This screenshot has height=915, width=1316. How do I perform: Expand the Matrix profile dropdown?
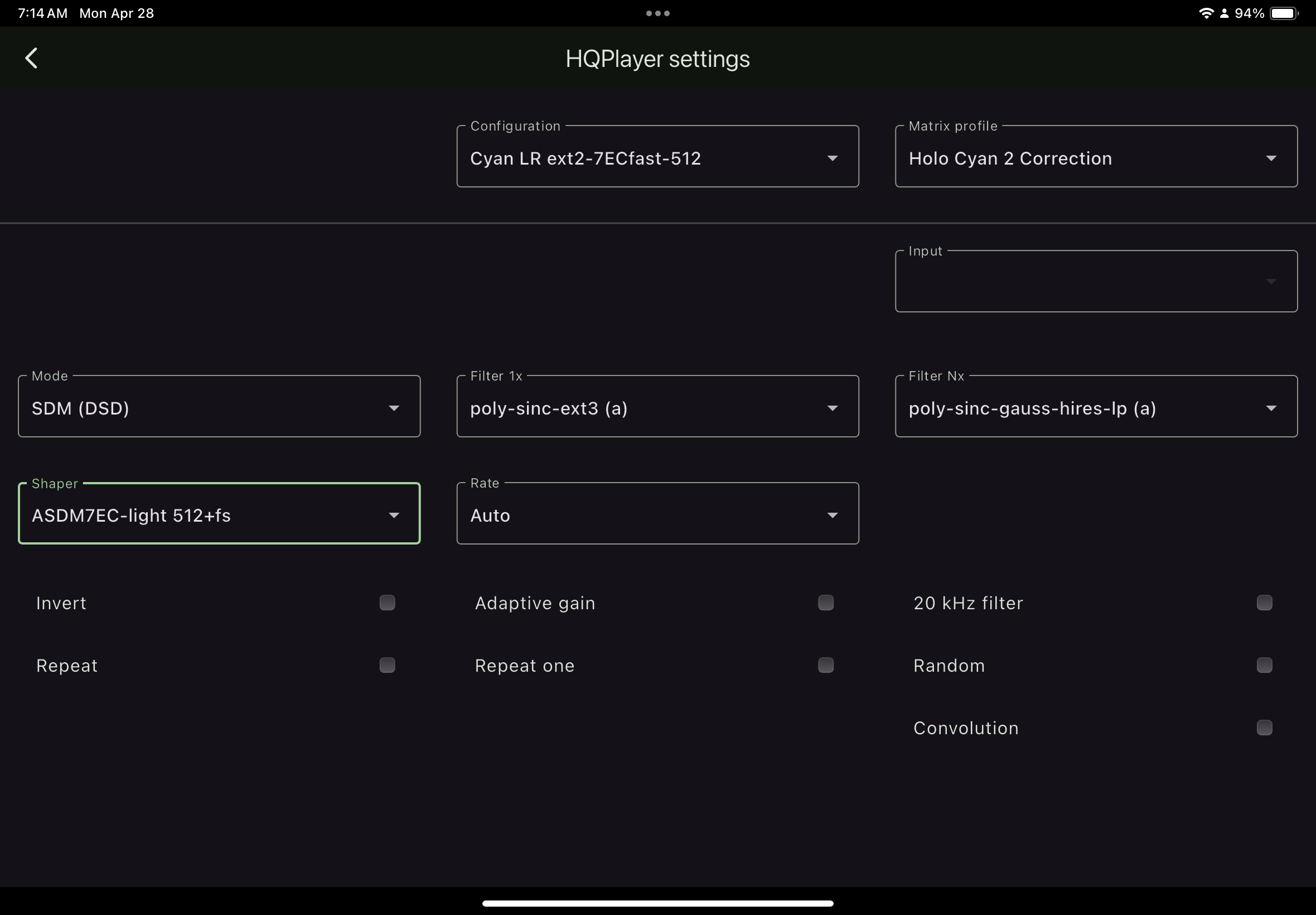(x=1095, y=158)
